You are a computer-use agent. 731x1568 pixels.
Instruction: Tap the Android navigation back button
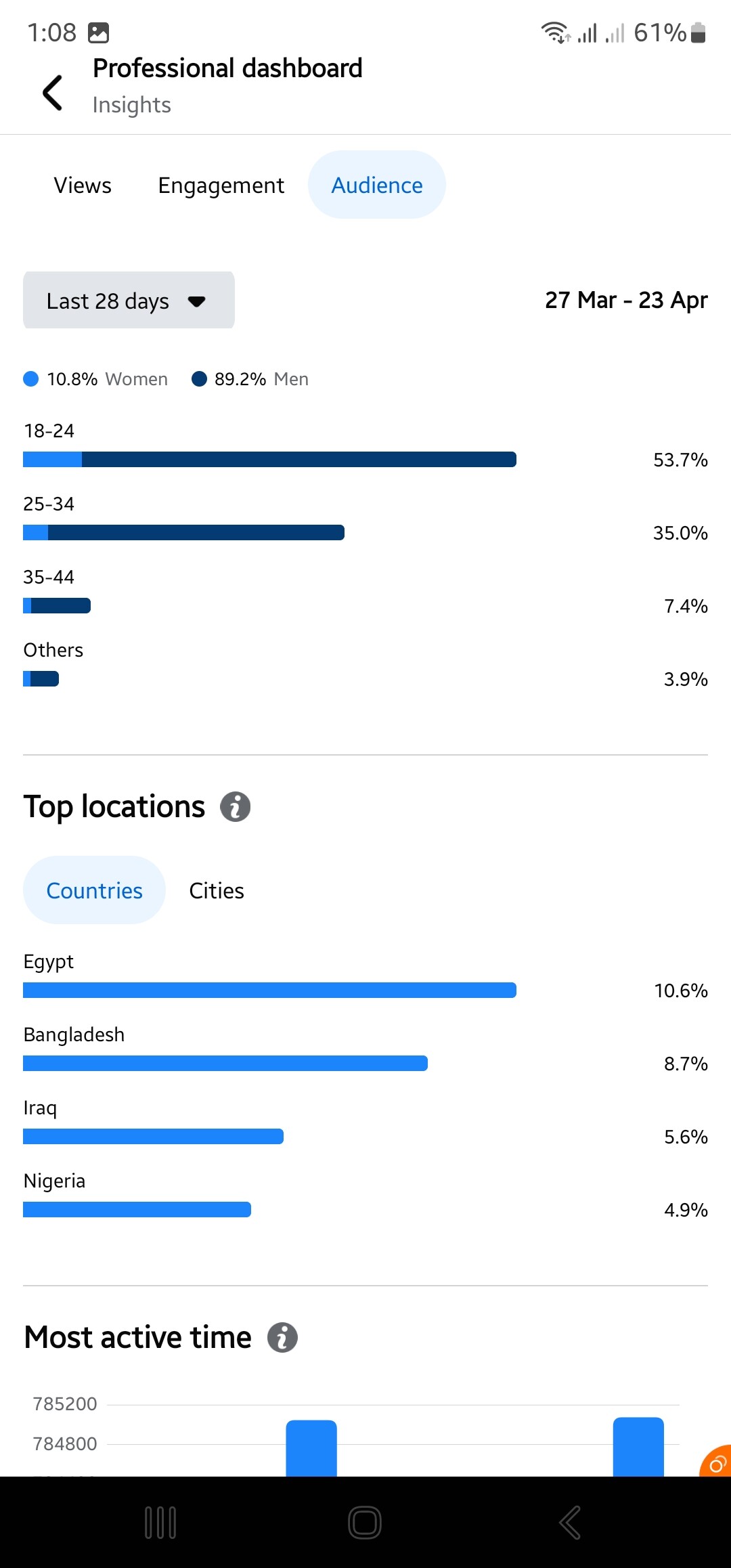tap(570, 1523)
